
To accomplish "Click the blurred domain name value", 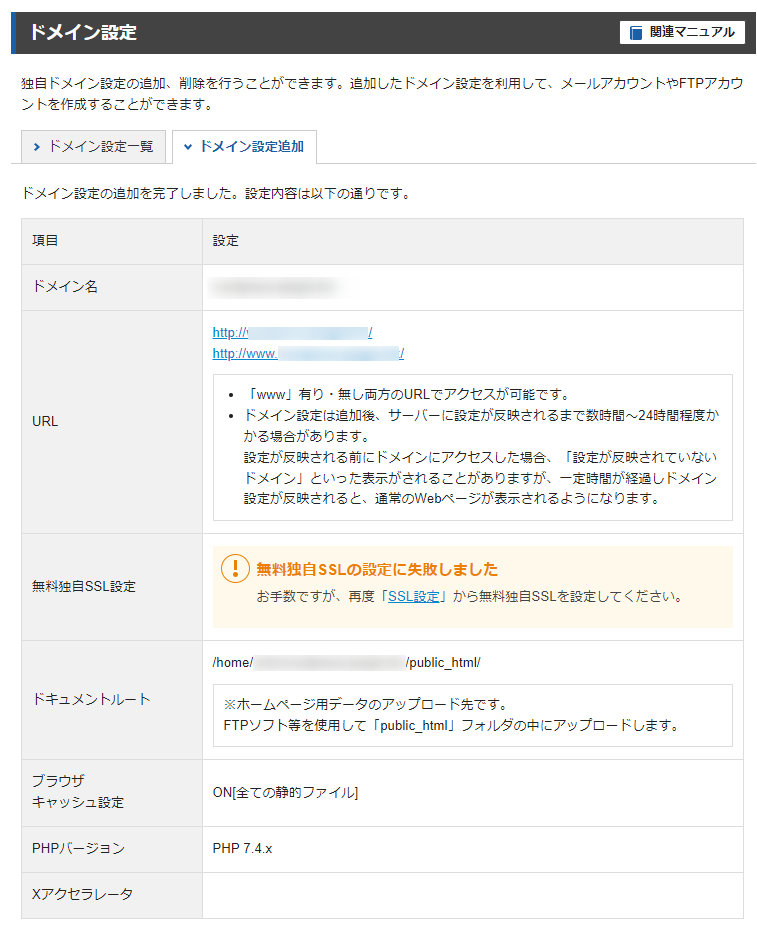I will pos(274,287).
